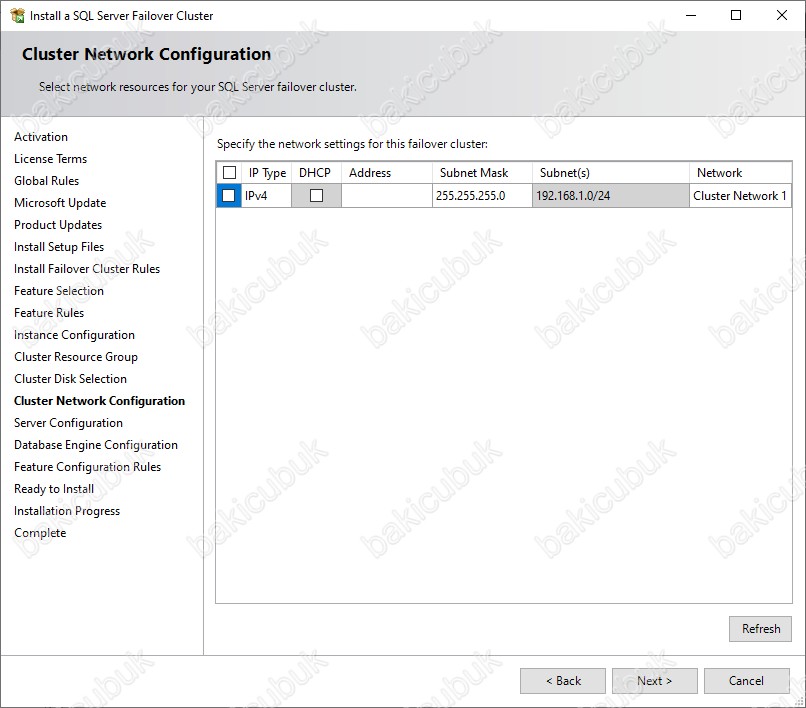
Task: Select the Product Updates step
Action: click(58, 225)
